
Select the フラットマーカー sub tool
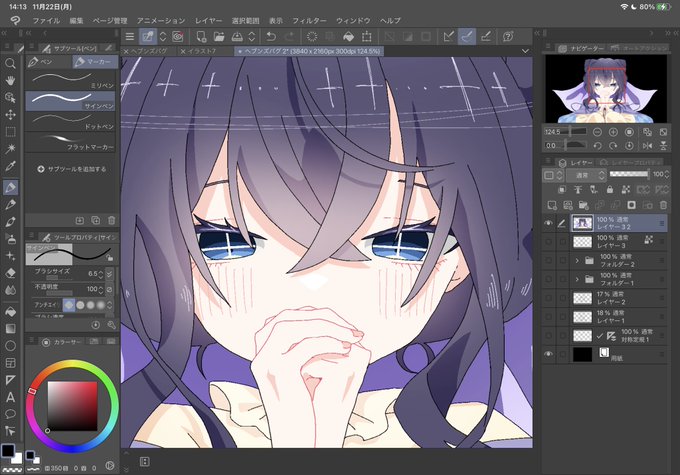click(x=71, y=141)
